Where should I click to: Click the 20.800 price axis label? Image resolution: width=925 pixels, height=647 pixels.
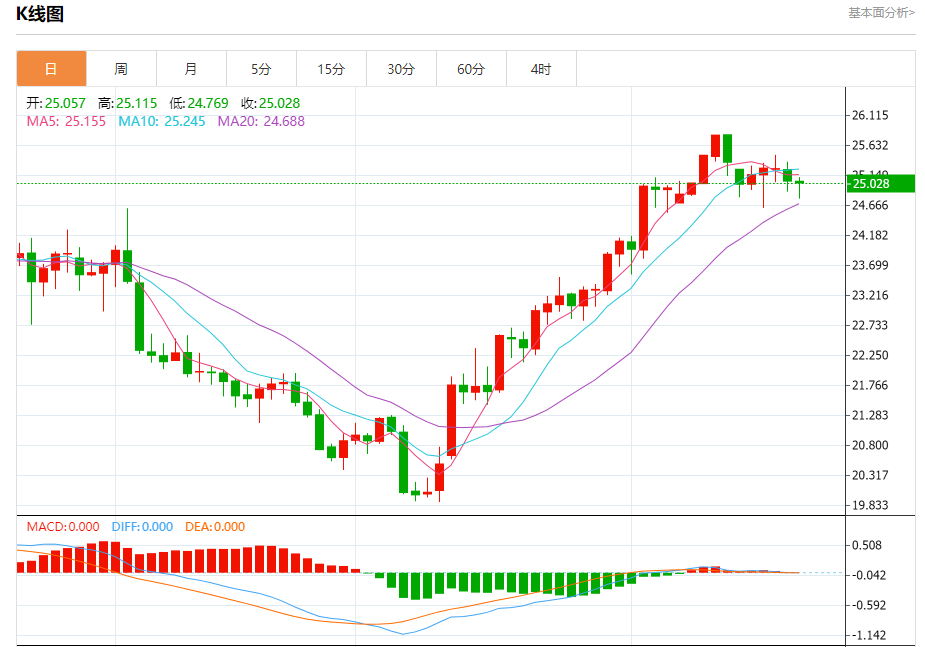click(x=870, y=445)
